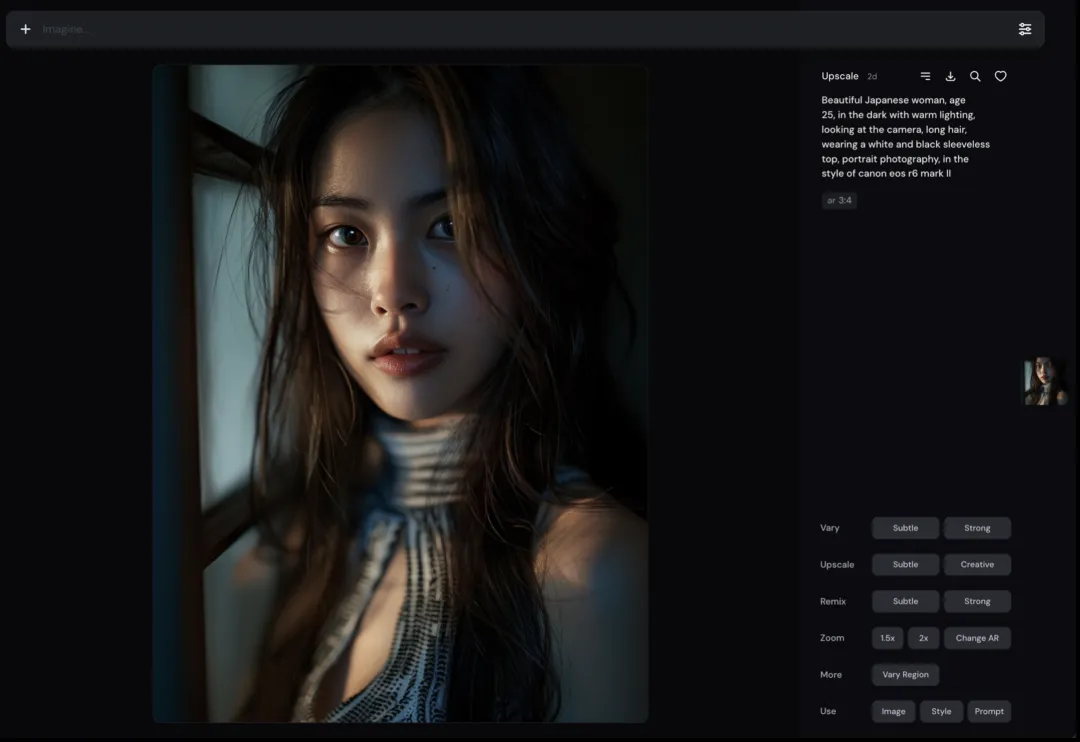Zoom out by 2x
Viewport: 1080px width, 742px height.
coord(923,638)
